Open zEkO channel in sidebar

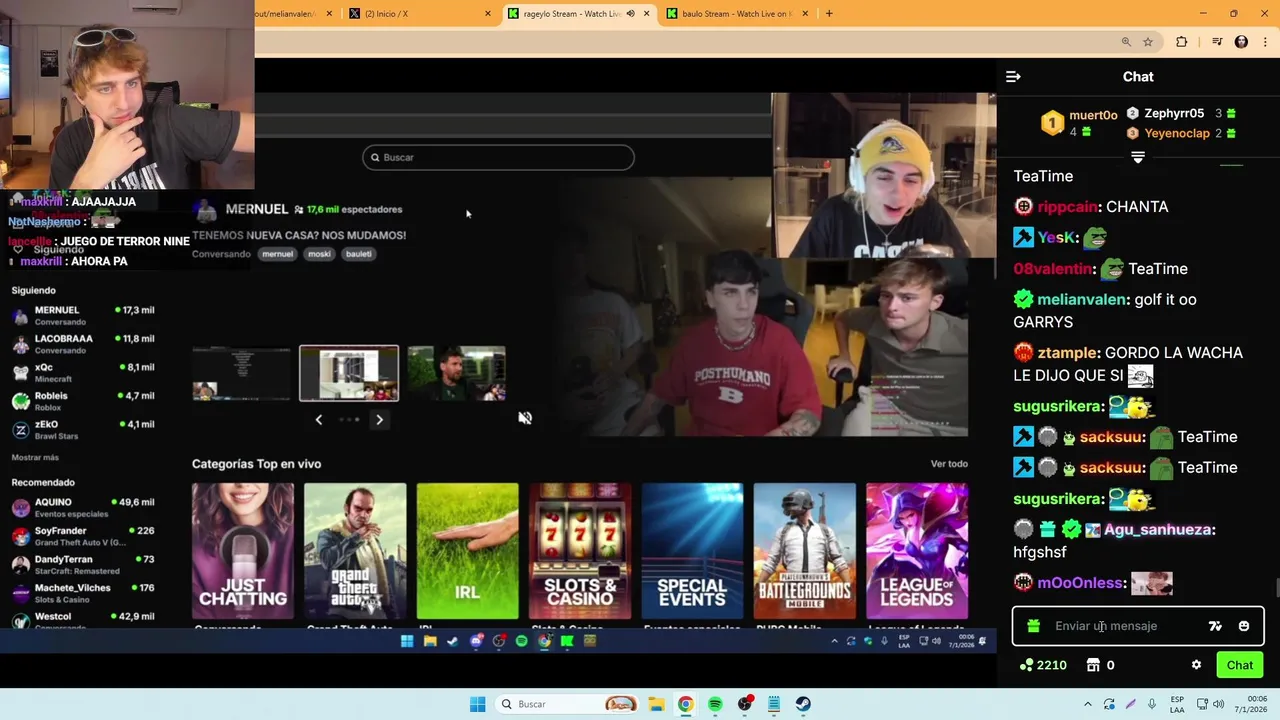pyautogui.click(x=83, y=430)
